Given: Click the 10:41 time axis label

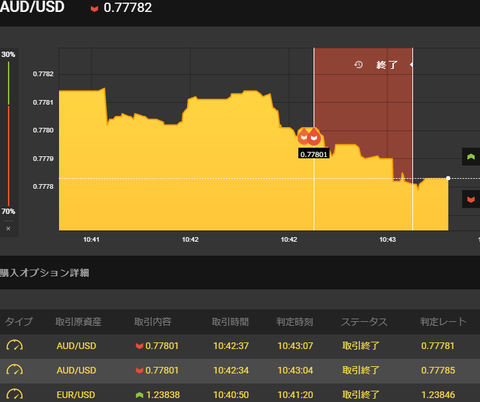Looking at the screenshot, I should 91,240.
